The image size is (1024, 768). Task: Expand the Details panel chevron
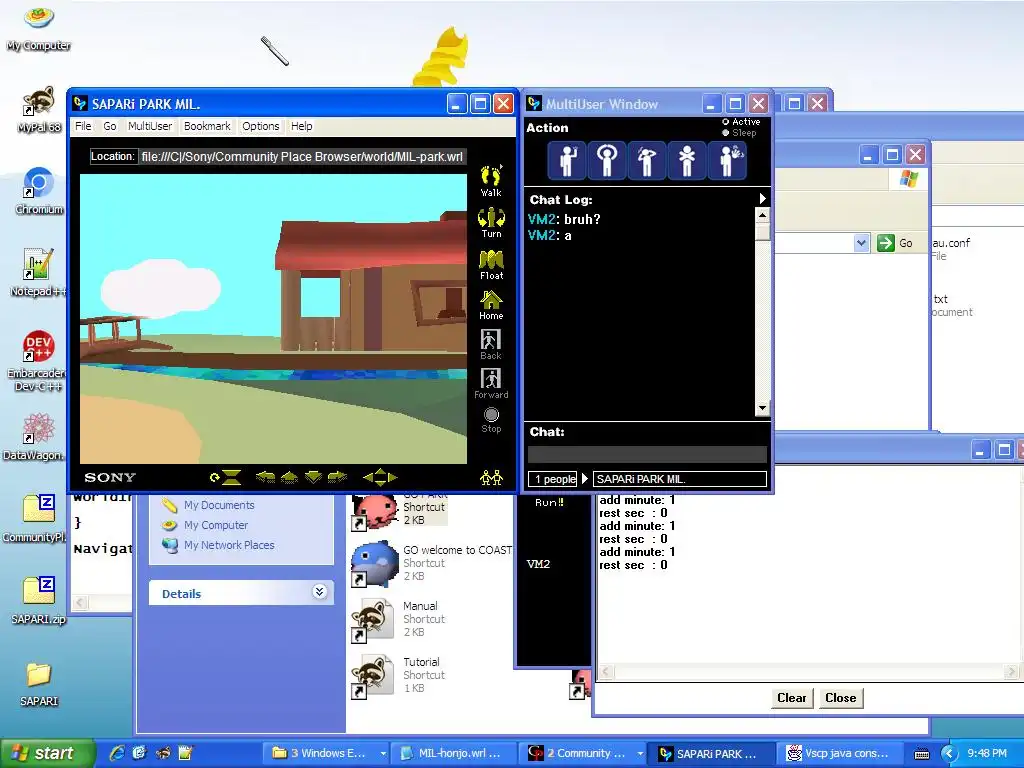coord(319,592)
